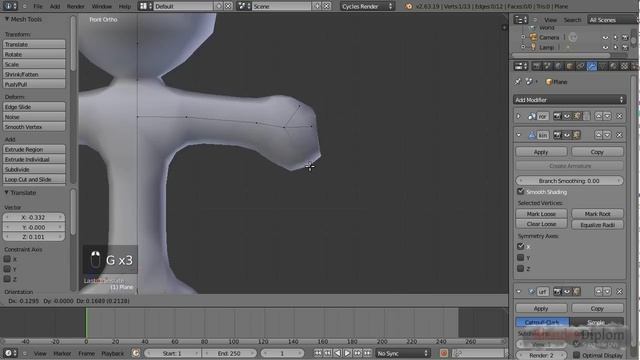Open the info editor type selector icon
The width and height of the screenshot is (640, 360).
coord(10,6)
